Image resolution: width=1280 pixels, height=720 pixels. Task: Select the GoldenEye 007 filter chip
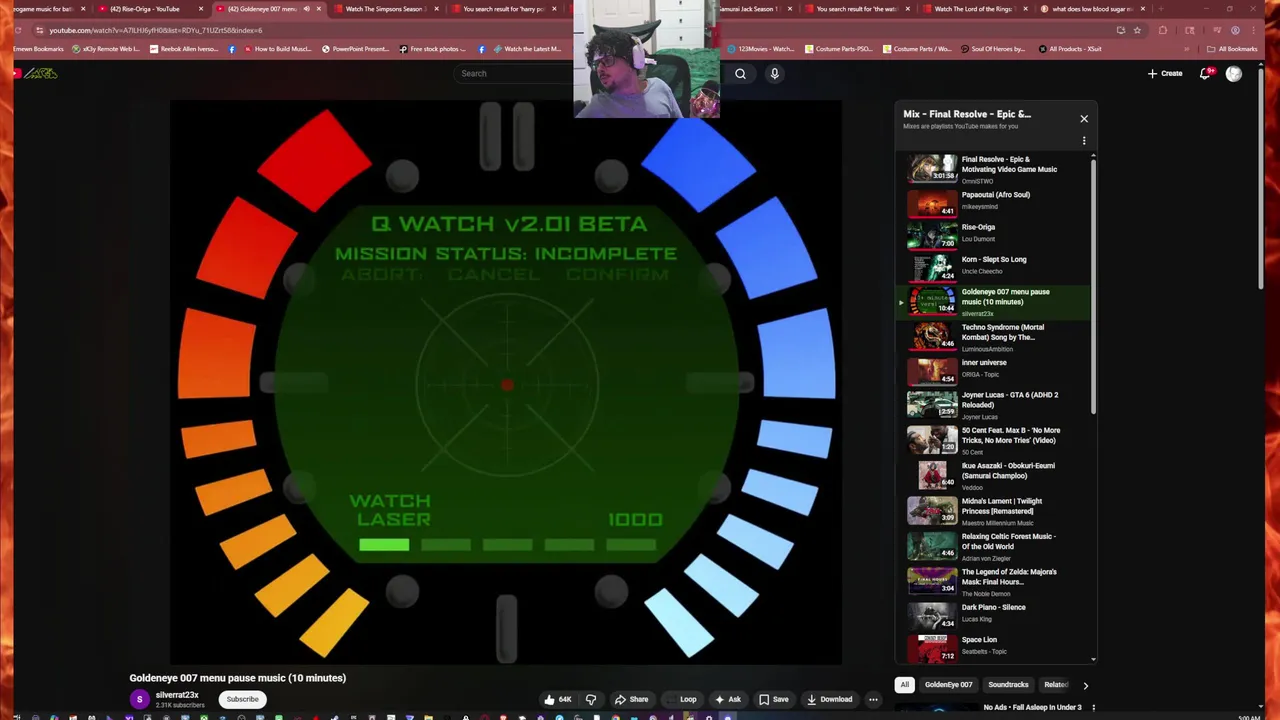pos(948,685)
